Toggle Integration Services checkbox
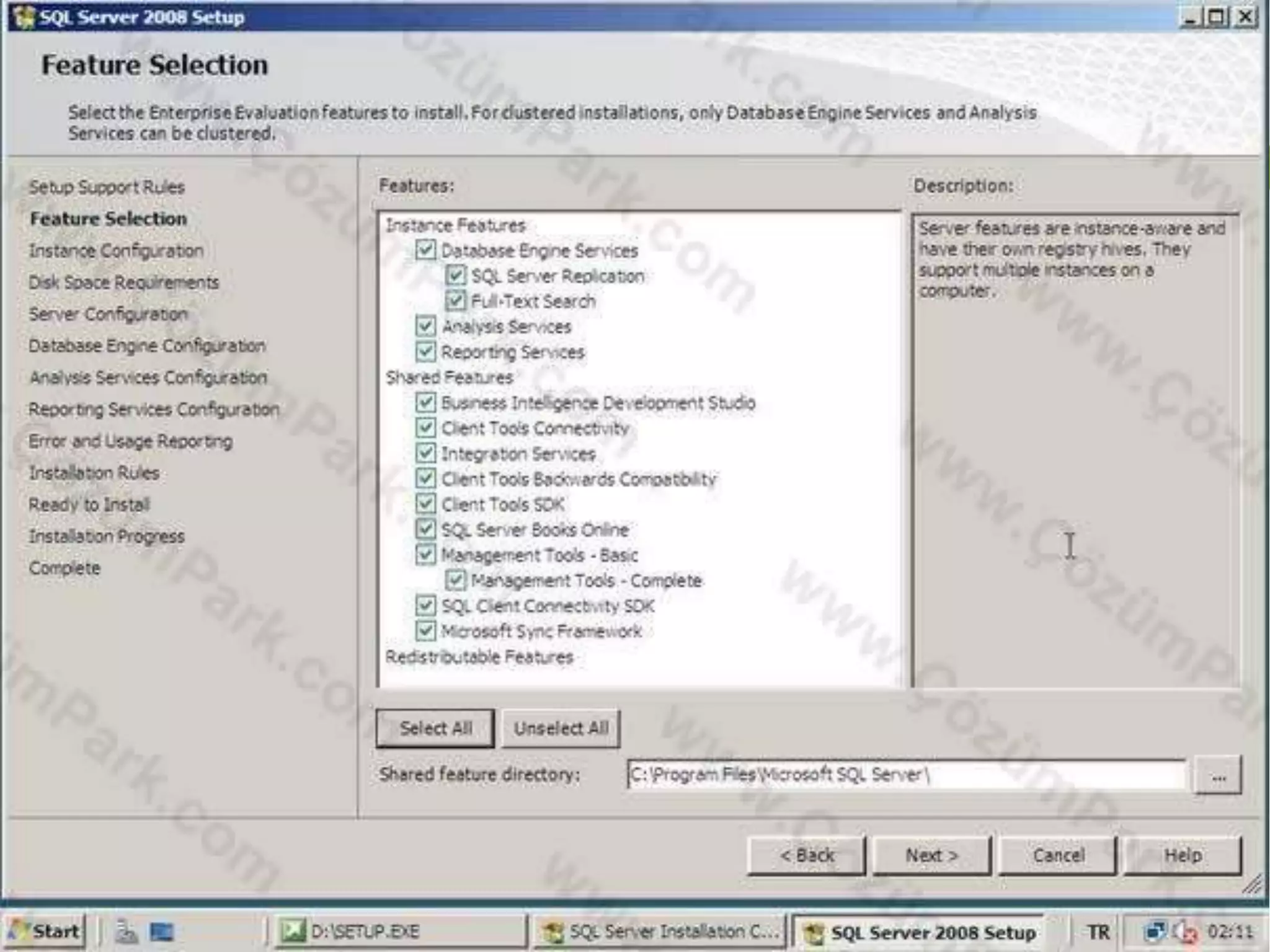The image size is (1270, 952). pyautogui.click(x=425, y=453)
